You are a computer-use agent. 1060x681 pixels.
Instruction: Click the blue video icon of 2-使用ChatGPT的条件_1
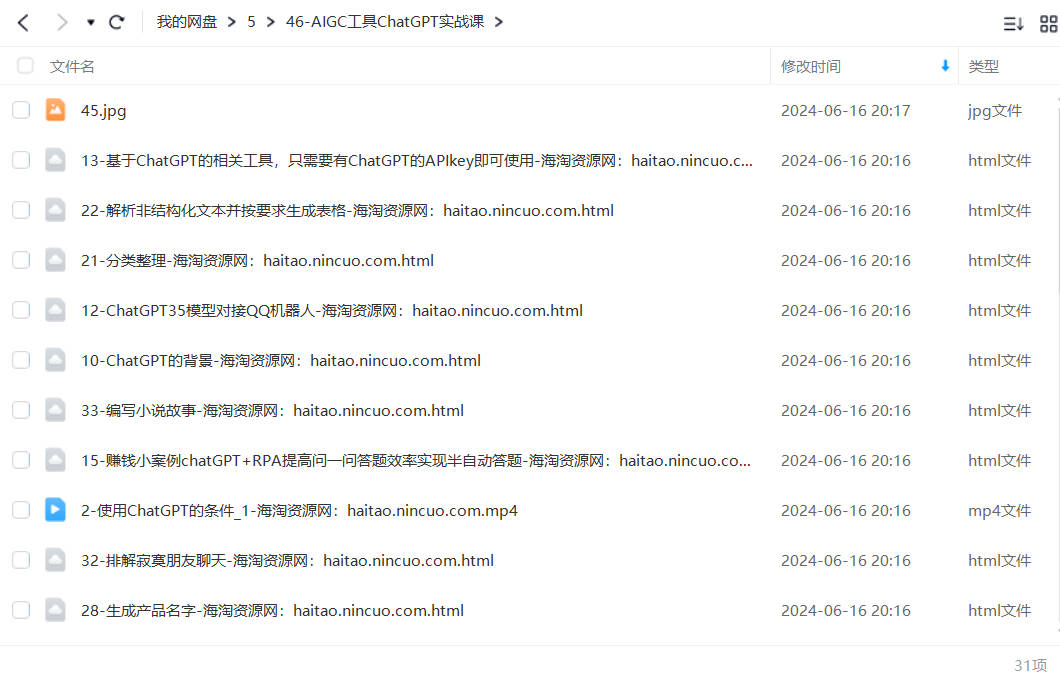click(55, 510)
